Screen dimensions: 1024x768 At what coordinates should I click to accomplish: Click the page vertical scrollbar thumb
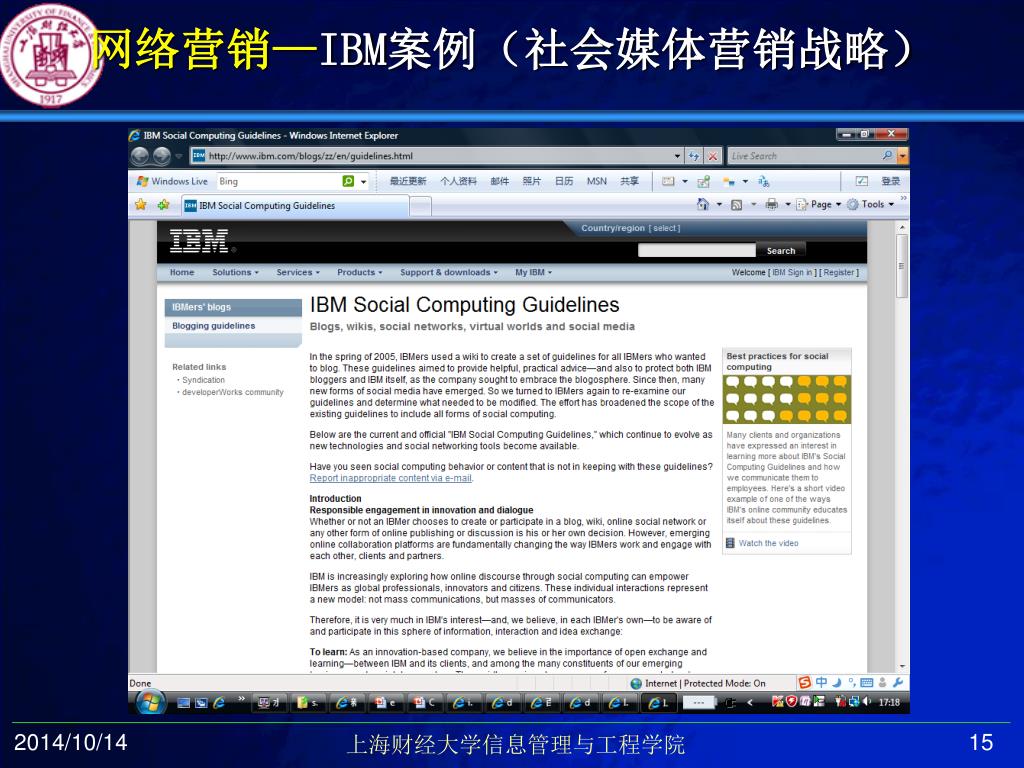(x=903, y=266)
